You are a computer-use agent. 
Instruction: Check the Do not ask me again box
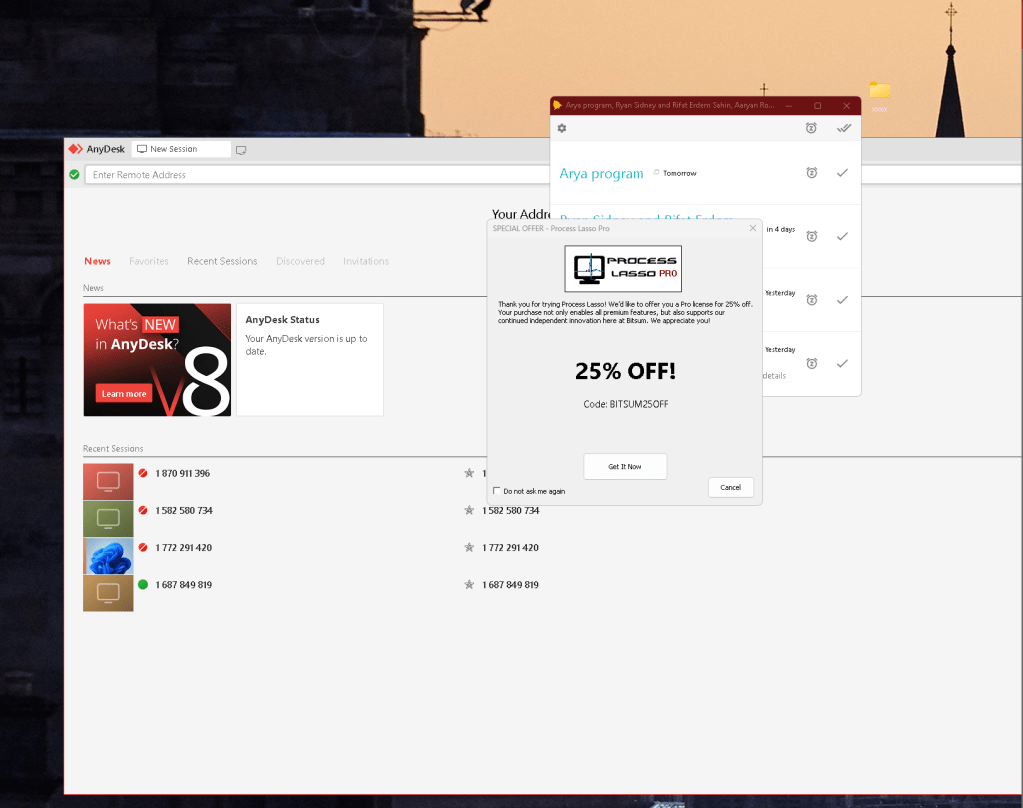pyautogui.click(x=496, y=491)
